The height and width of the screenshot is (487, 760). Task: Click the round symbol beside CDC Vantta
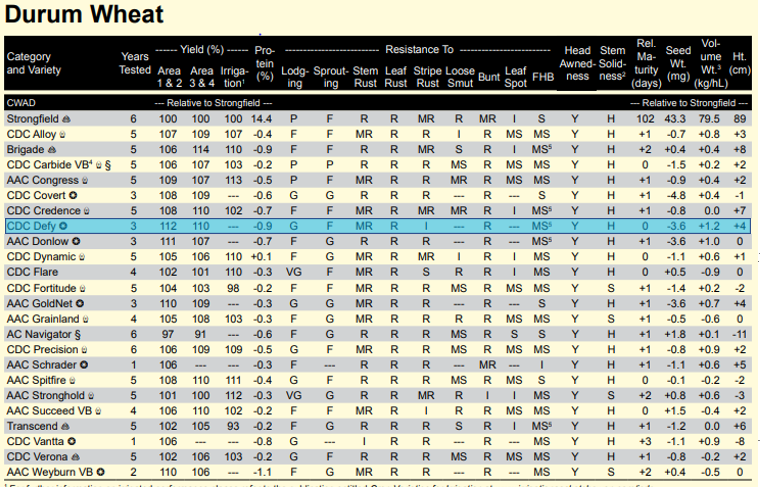point(72,441)
